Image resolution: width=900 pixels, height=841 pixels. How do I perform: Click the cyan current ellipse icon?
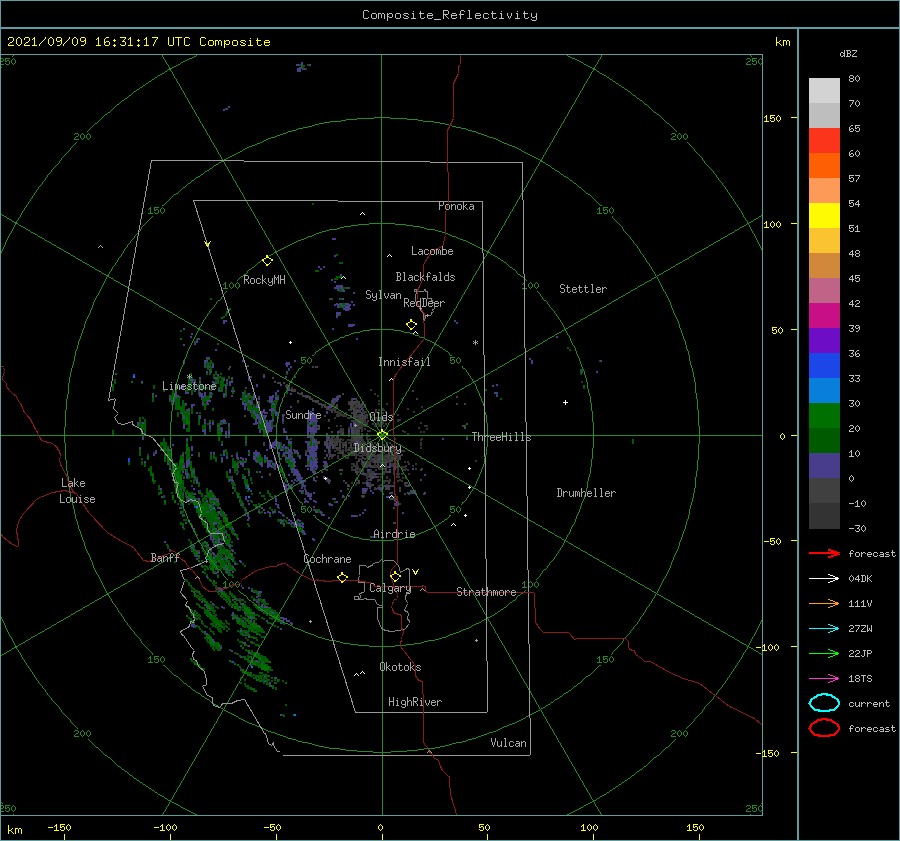click(824, 703)
